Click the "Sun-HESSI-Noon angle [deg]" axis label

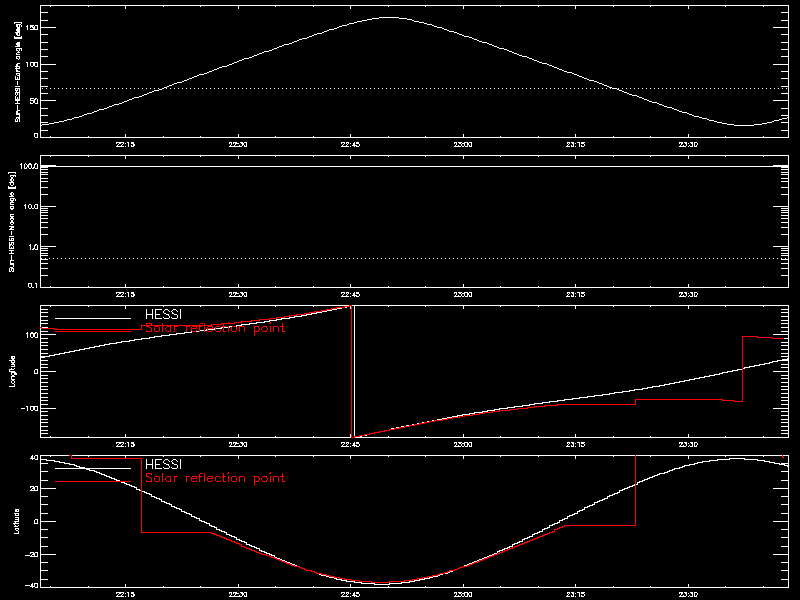12,221
